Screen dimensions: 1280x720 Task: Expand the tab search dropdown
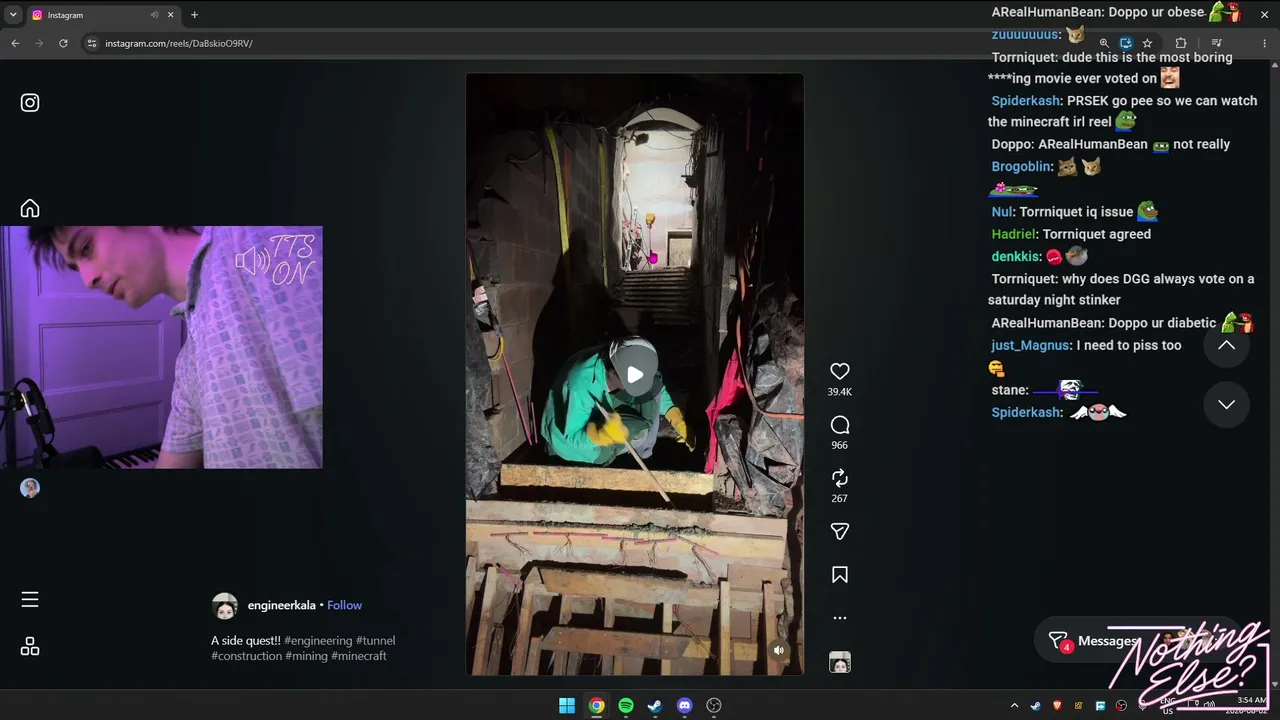[x=13, y=15]
